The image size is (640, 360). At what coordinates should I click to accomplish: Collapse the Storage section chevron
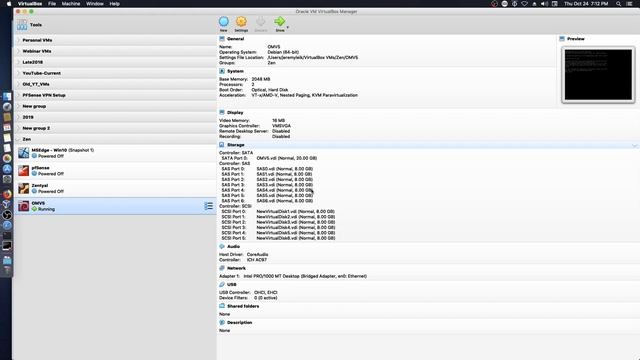tap(635, 145)
